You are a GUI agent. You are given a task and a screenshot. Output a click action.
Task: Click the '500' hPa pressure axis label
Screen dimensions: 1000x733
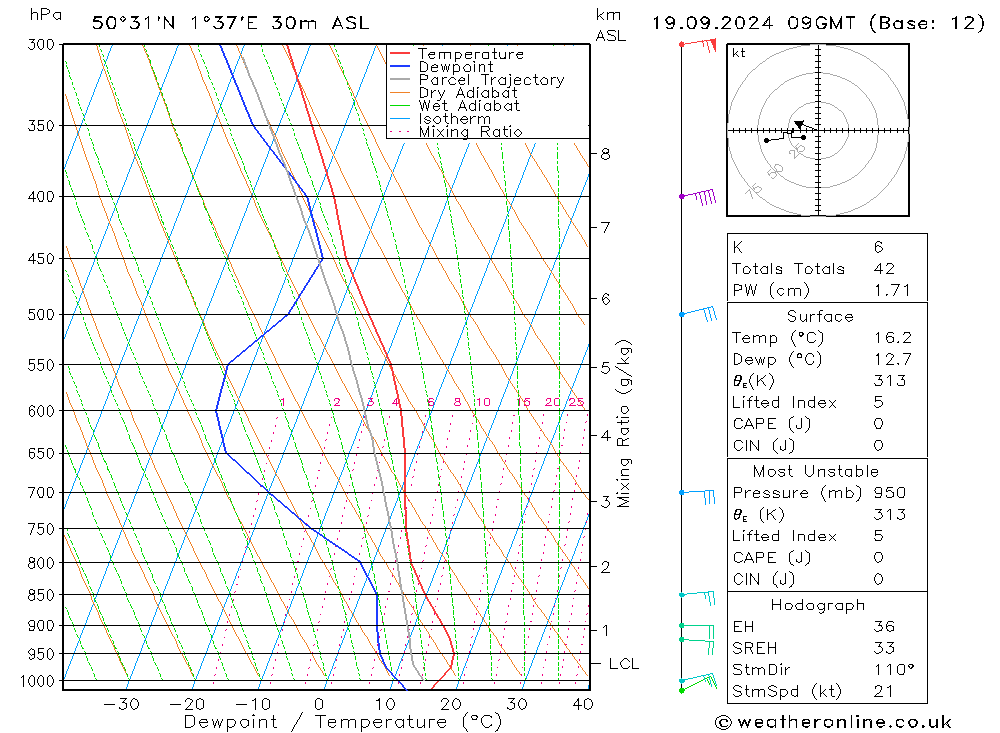pos(41,315)
